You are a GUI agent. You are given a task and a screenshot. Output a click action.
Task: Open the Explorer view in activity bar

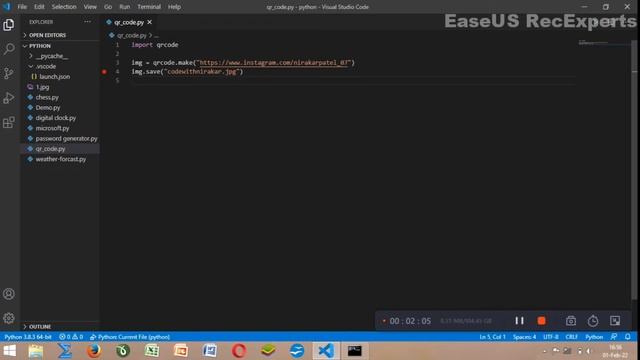(9, 25)
